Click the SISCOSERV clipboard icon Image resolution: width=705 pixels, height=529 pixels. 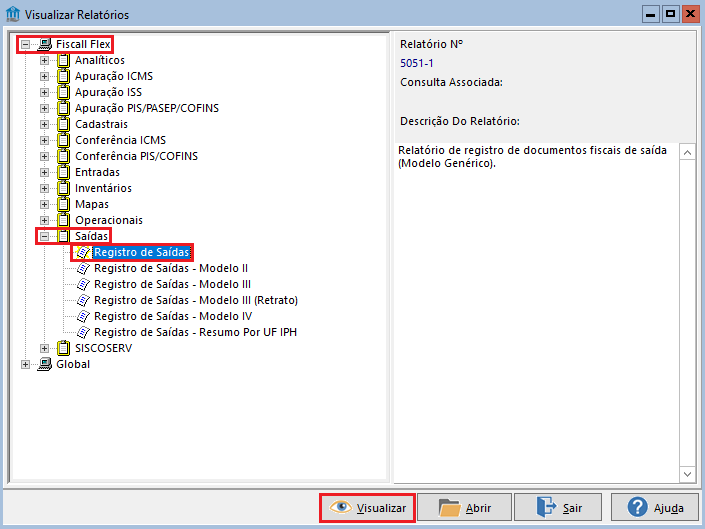(x=64, y=348)
